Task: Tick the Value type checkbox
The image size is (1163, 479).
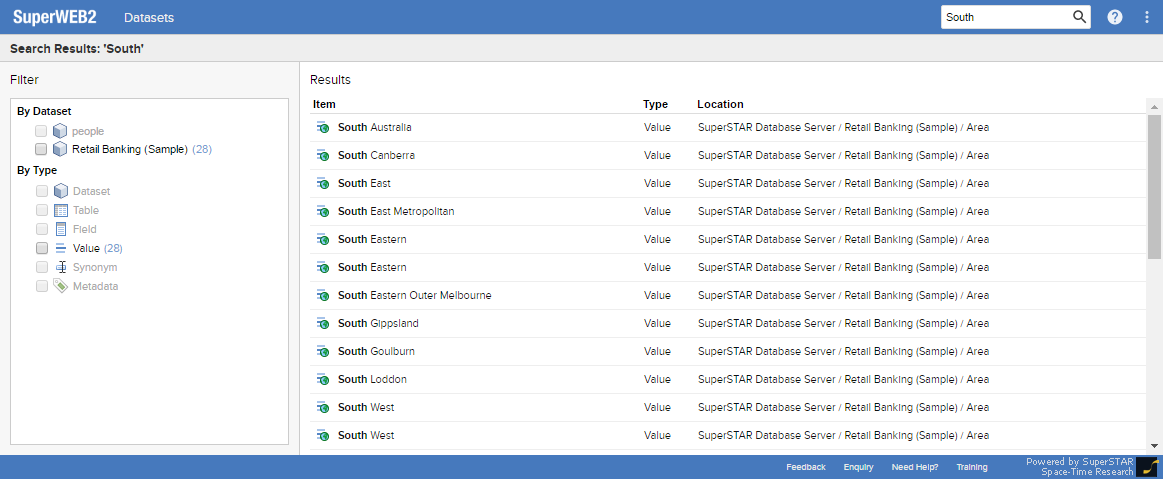Action: (42, 248)
